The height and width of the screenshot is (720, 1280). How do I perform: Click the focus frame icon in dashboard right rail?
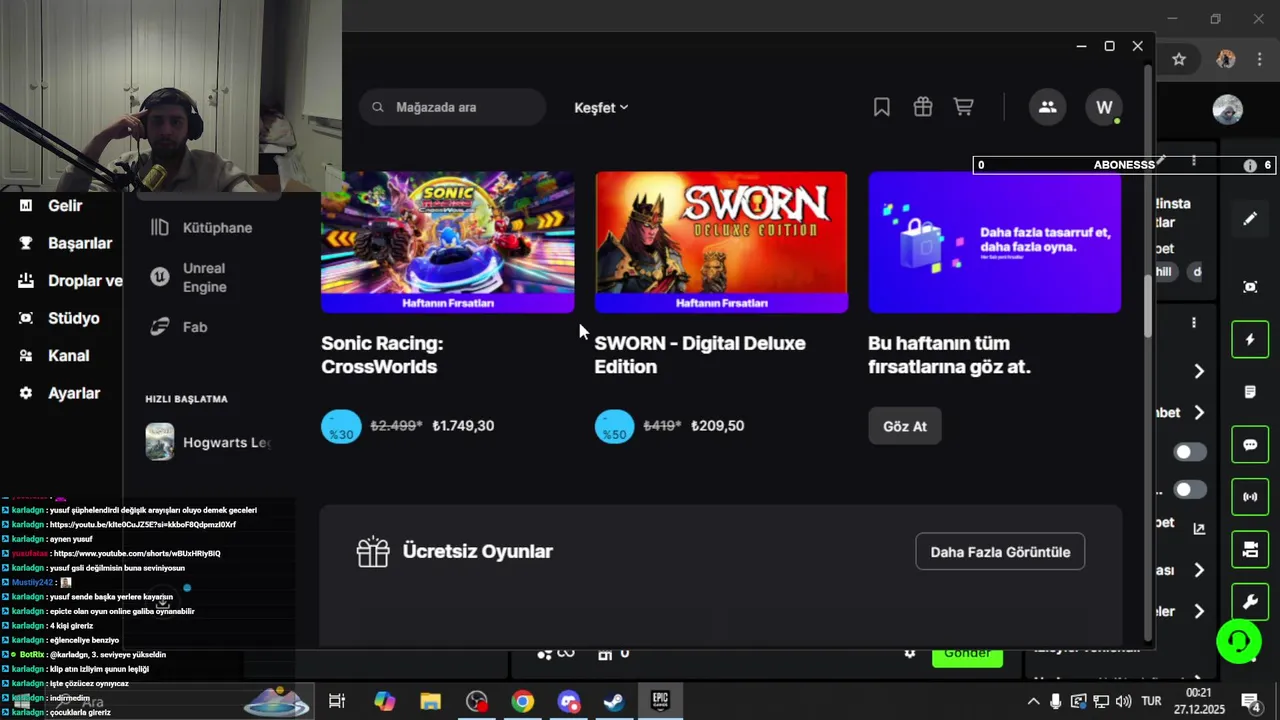[x=1250, y=287]
